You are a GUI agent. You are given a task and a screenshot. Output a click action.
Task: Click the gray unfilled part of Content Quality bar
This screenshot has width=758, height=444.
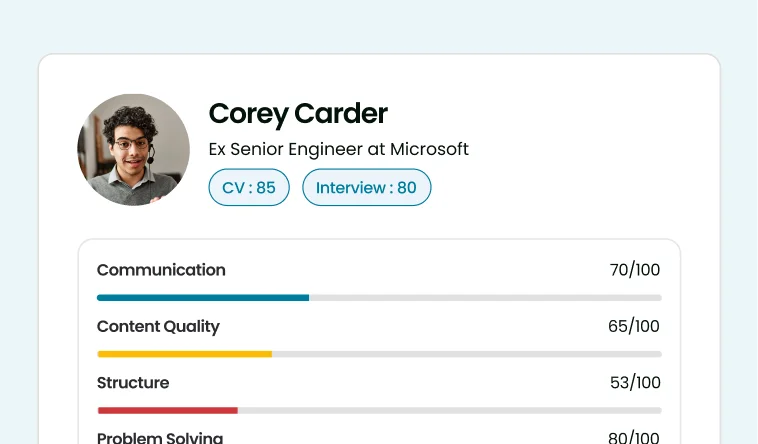pos(467,354)
